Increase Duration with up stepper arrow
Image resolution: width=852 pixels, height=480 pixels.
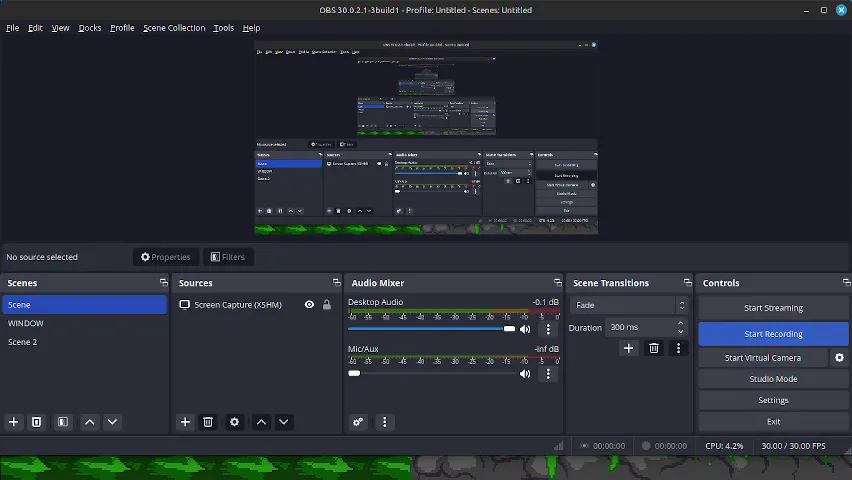680,323
